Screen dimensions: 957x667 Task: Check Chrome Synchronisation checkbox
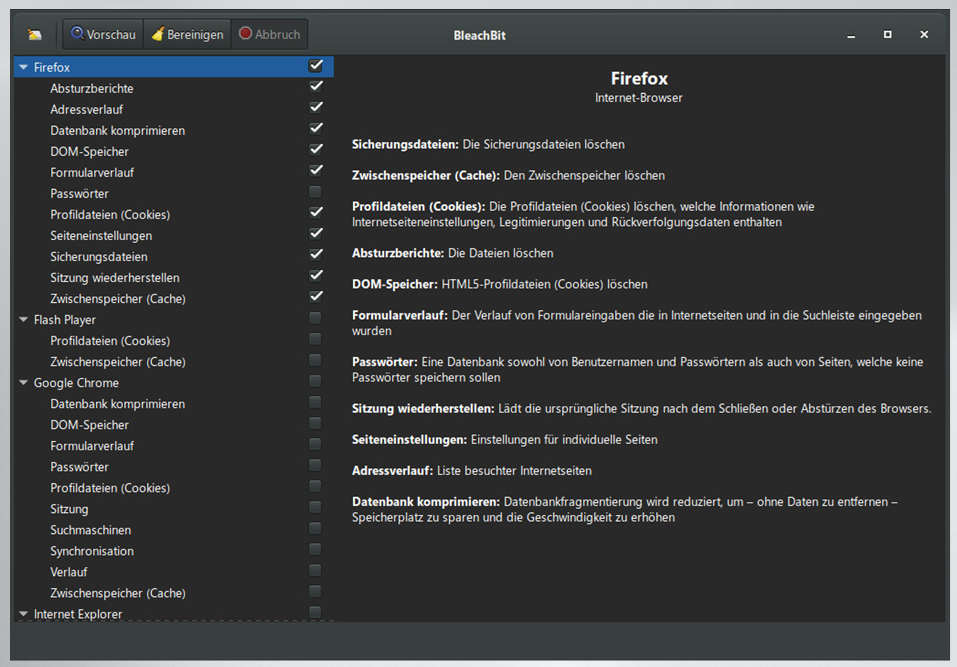(x=315, y=549)
